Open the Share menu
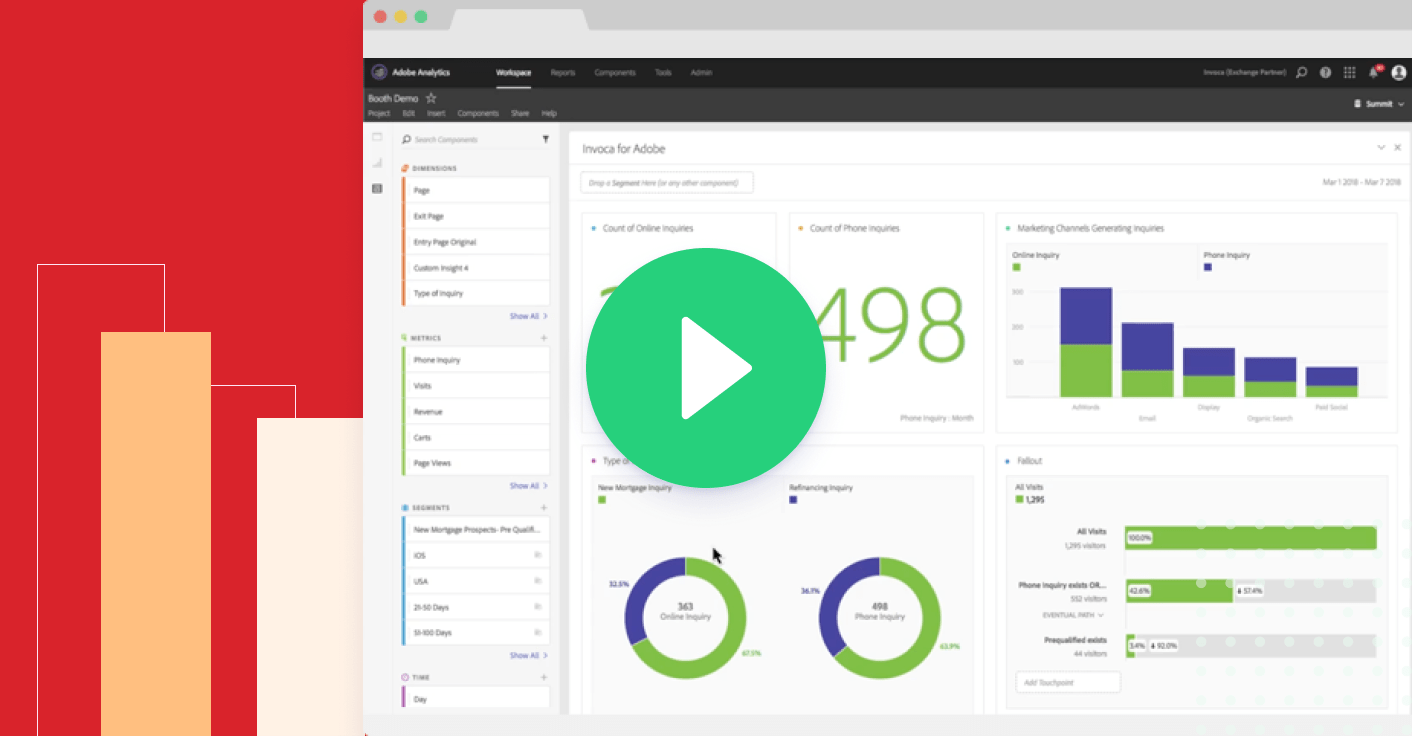The width and height of the screenshot is (1412, 736). click(520, 113)
